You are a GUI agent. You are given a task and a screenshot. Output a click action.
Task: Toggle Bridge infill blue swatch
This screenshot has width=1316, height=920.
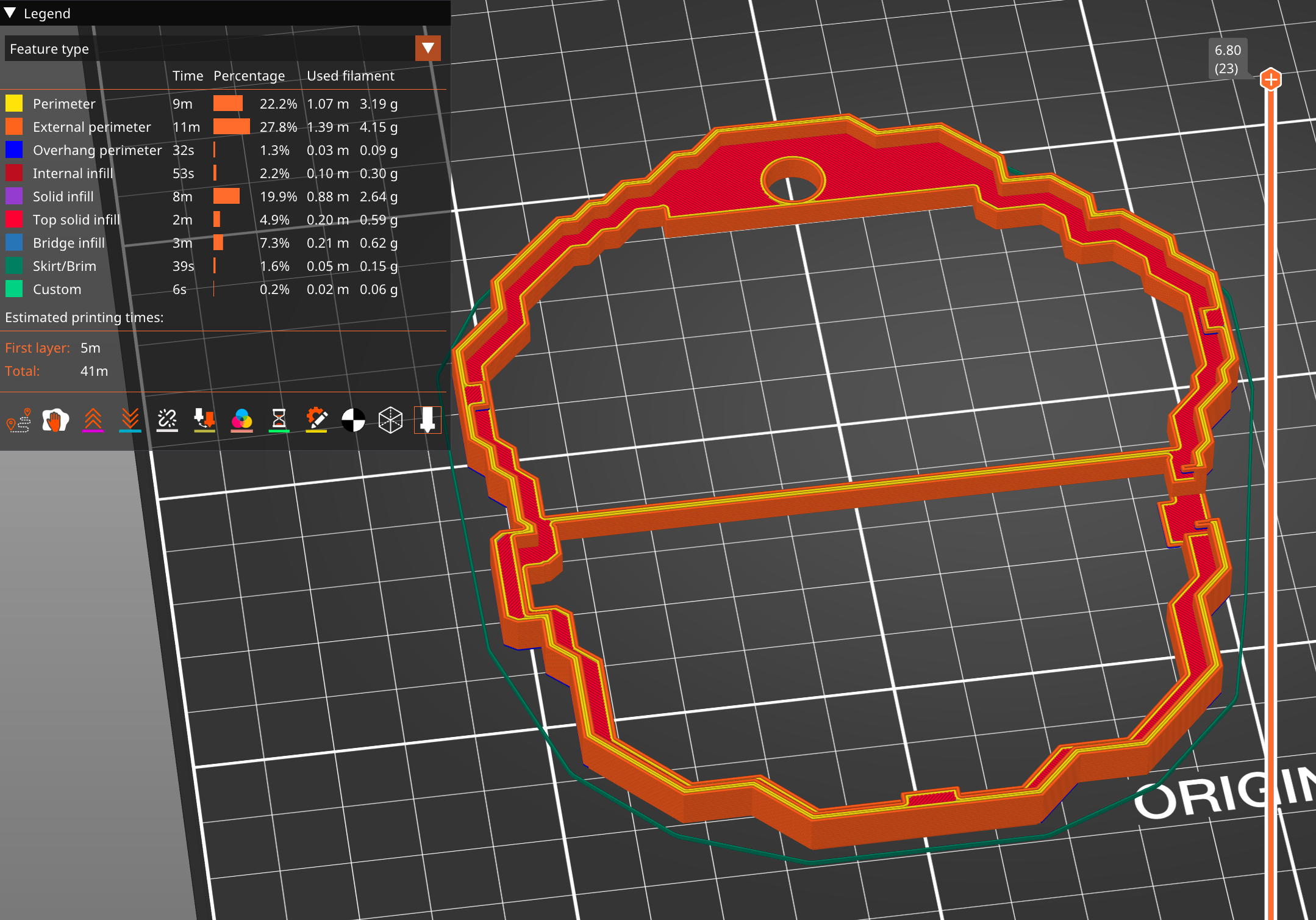pos(14,242)
